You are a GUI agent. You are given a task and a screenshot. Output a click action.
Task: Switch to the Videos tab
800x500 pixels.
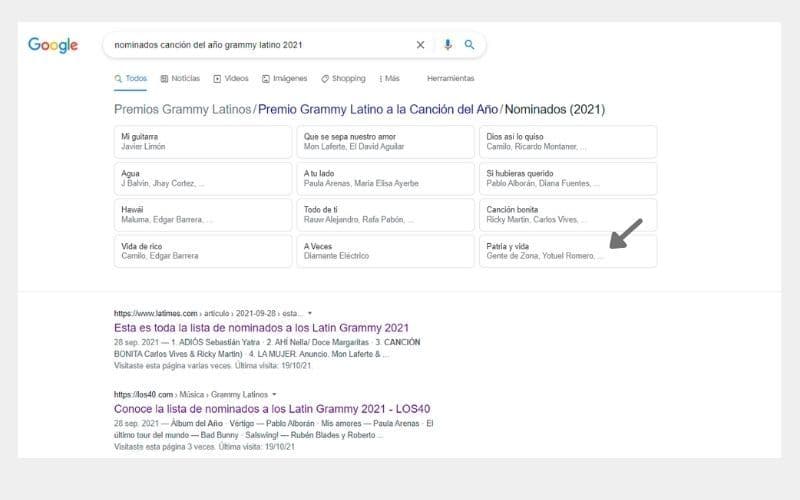(231, 79)
